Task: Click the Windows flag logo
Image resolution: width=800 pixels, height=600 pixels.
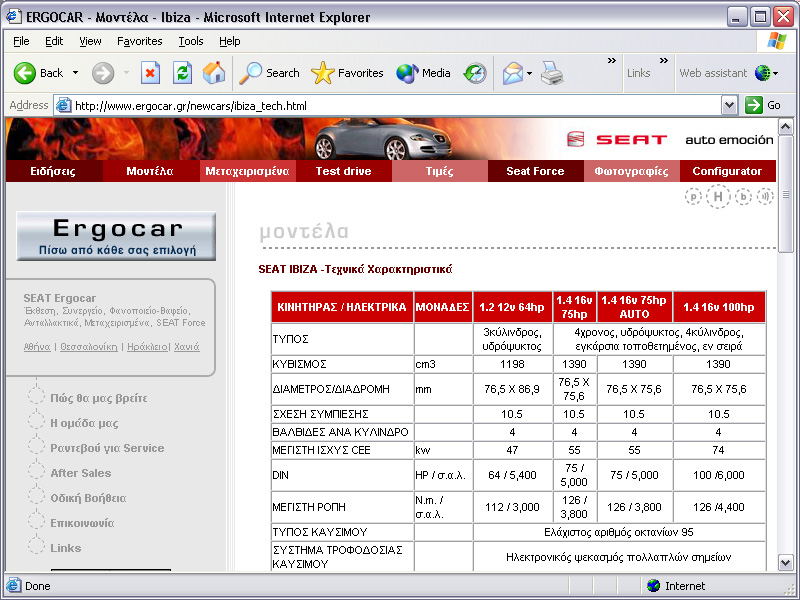Action: 777,41
